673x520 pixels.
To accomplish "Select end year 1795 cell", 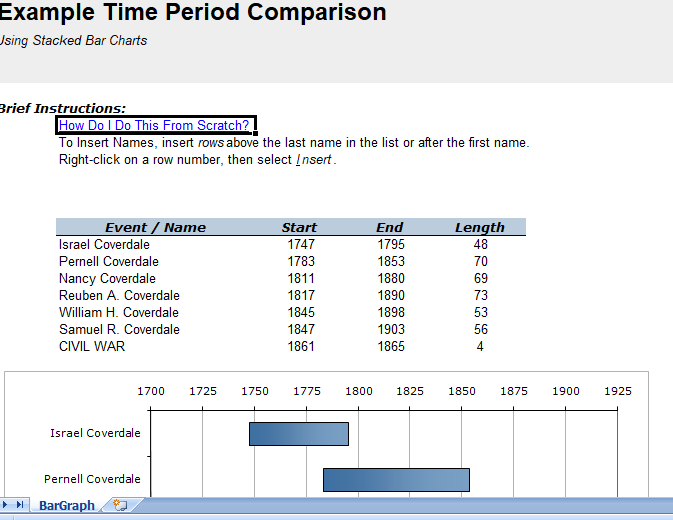I will (x=391, y=245).
